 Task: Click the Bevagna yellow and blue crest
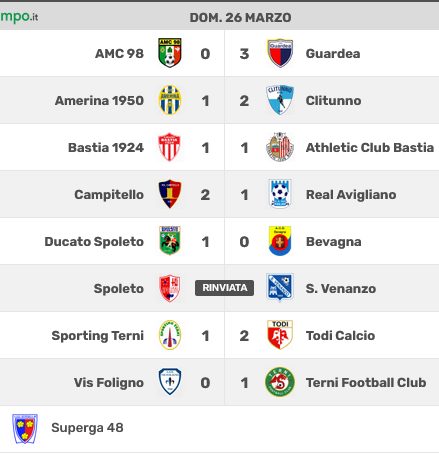click(x=280, y=241)
